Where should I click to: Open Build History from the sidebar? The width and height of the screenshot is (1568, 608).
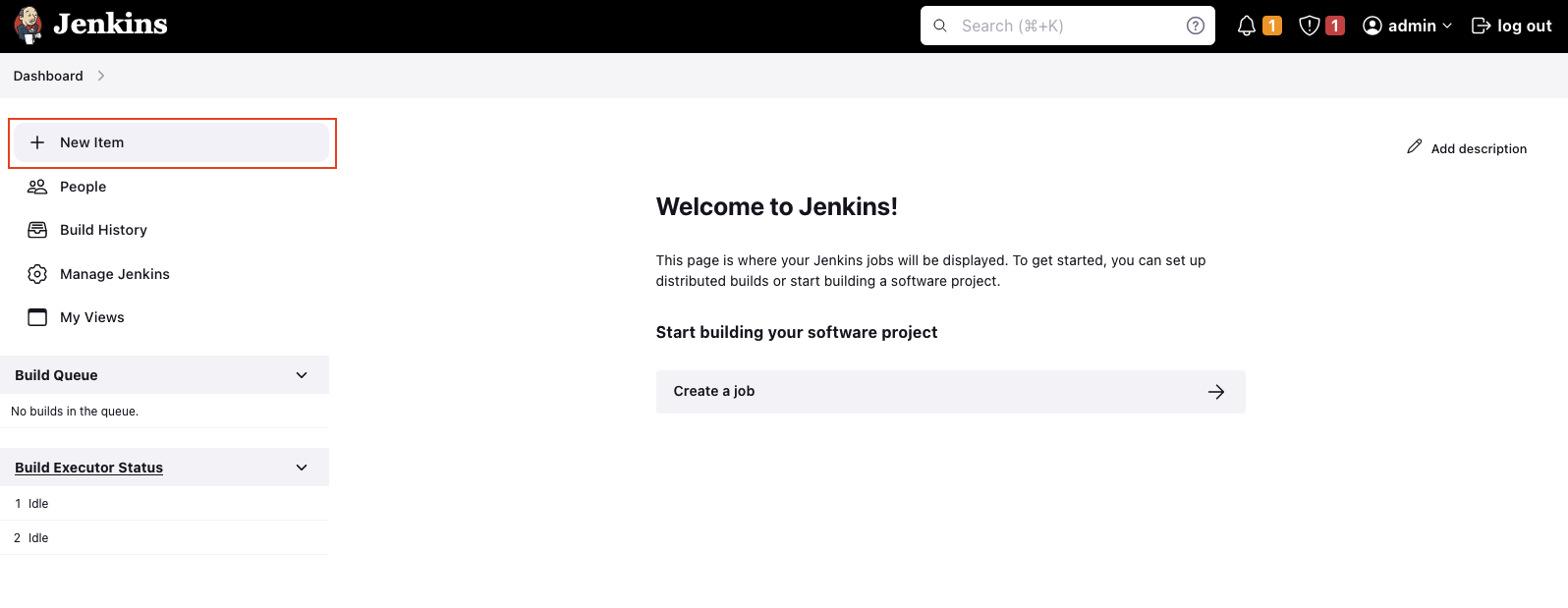103,230
